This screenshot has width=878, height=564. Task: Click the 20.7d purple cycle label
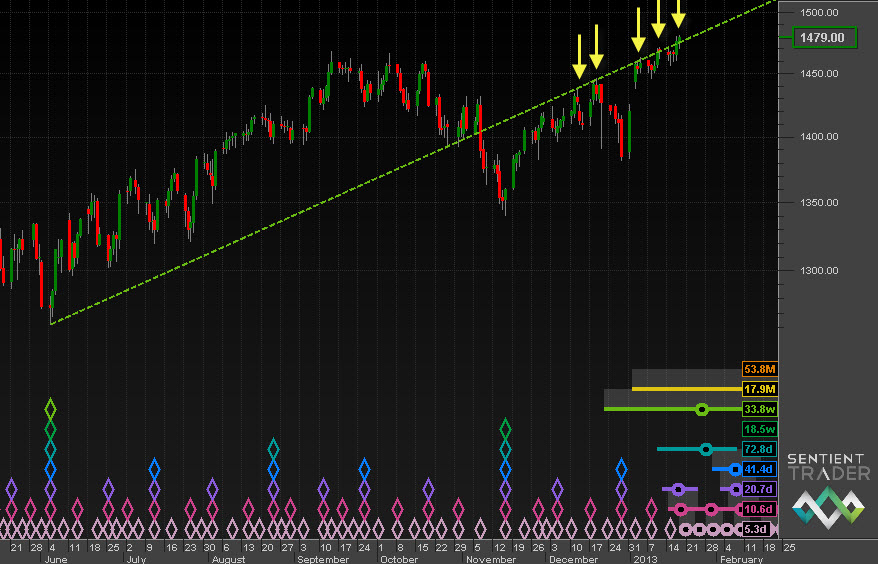point(759,489)
